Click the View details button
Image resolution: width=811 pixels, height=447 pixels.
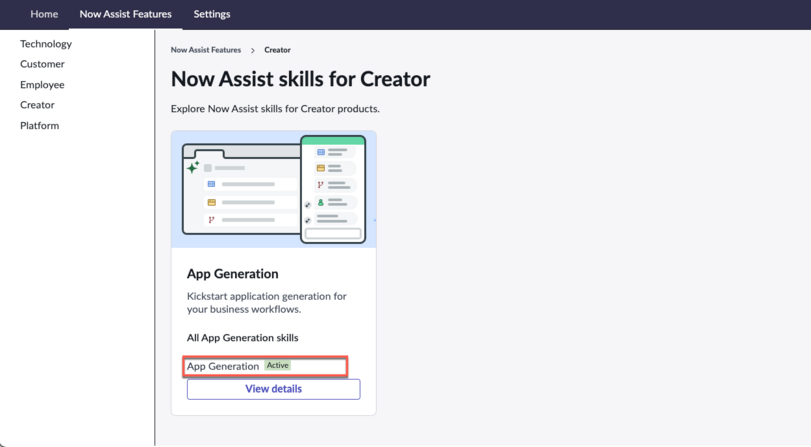274,389
